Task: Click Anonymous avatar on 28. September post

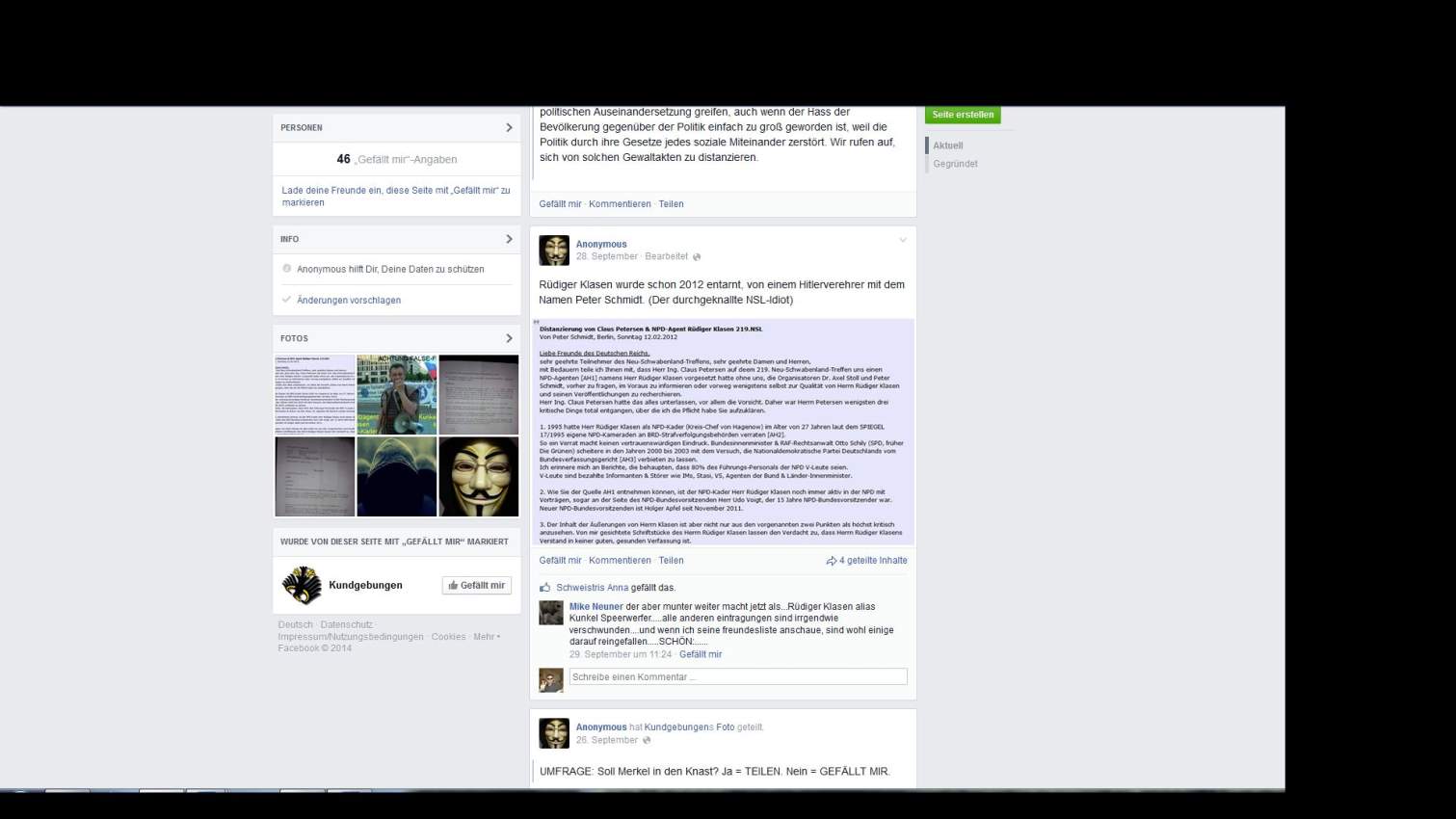Action: [554, 251]
